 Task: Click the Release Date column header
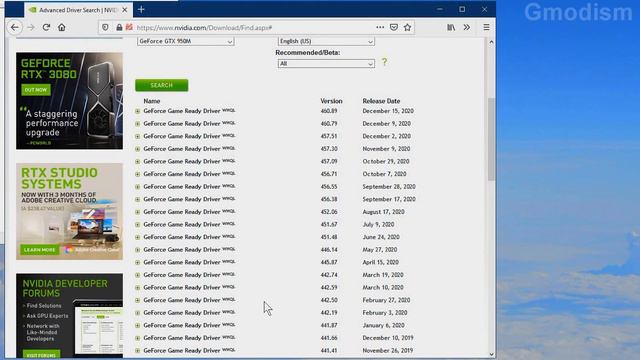(381, 101)
